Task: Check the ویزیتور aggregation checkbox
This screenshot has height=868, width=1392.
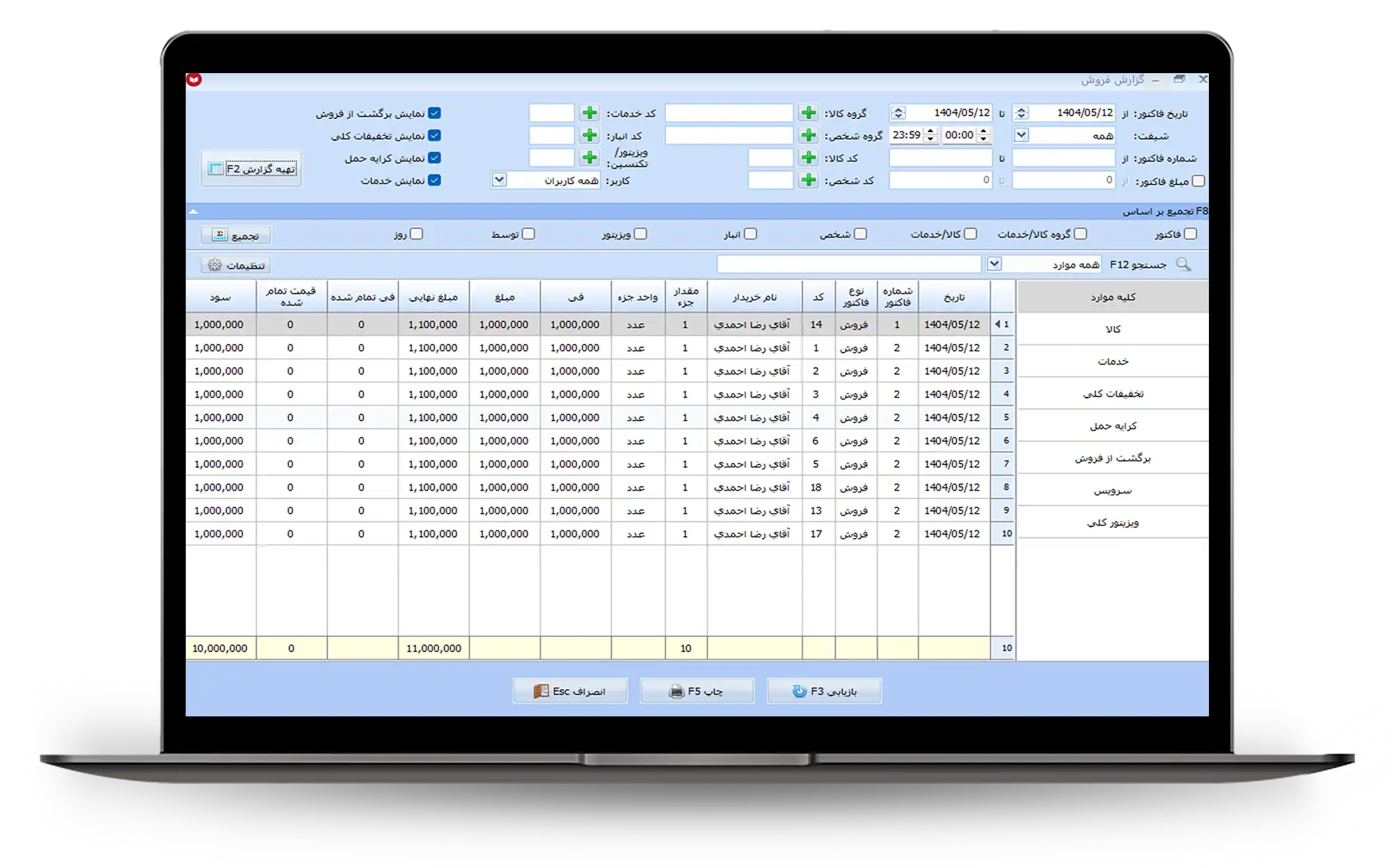Action: click(x=640, y=234)
